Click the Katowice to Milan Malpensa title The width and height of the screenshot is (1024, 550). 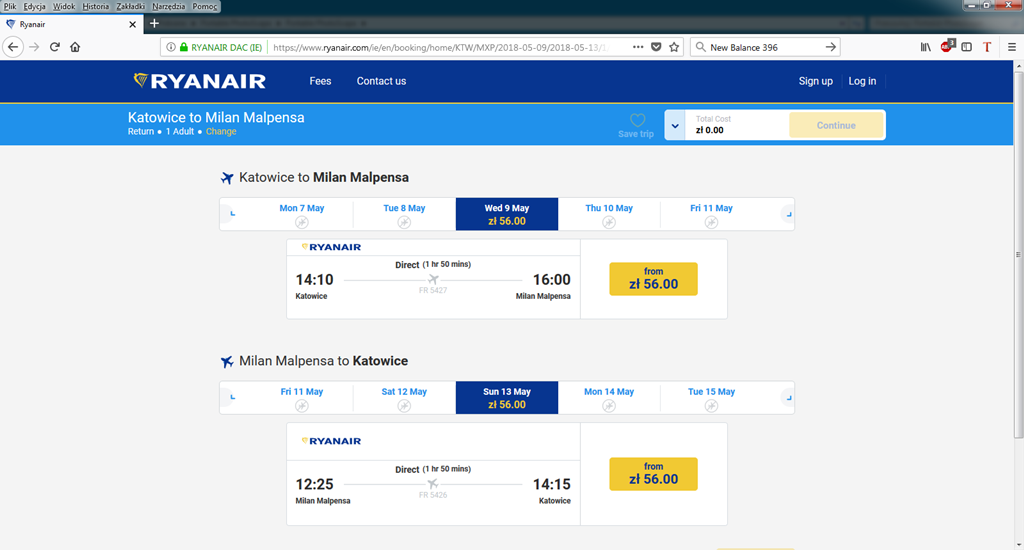click(216, 118)
